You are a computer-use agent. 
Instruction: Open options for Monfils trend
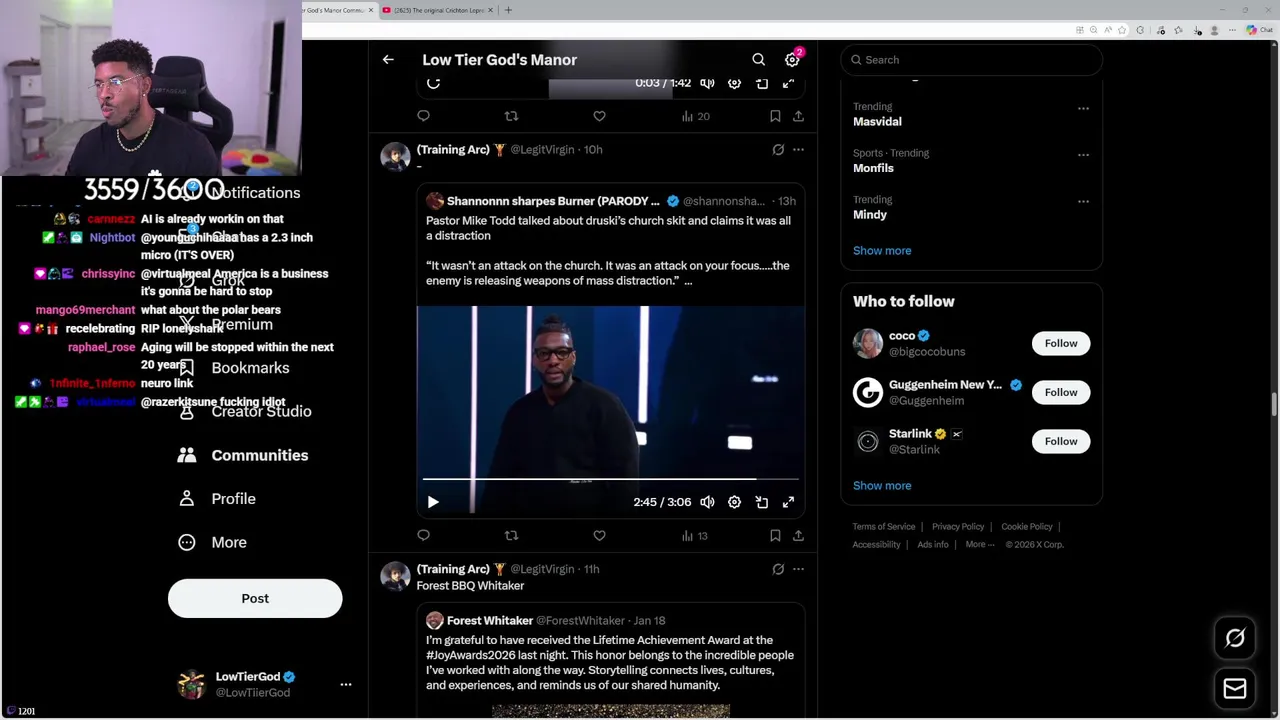point(1083,154)
